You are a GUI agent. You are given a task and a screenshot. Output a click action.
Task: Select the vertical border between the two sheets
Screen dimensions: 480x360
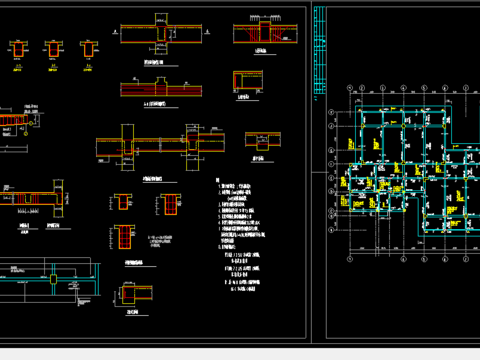pos(311,173)
